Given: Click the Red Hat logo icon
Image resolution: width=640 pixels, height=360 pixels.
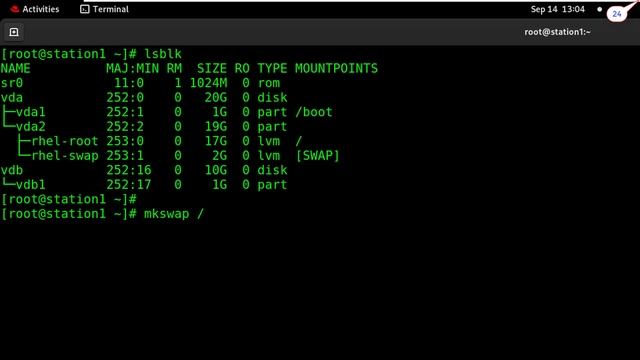Looking at the screenshot, I should pos(15,9).
